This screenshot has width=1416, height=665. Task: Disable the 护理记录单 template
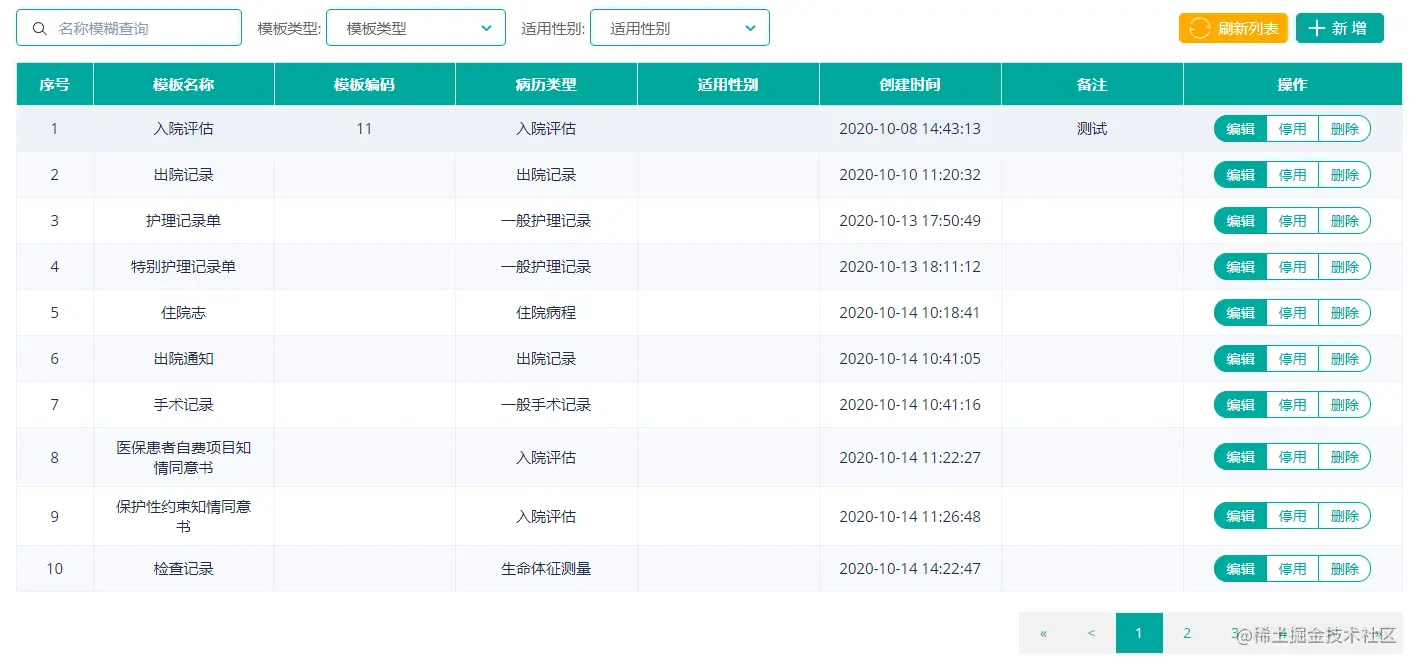[1292, 221]
